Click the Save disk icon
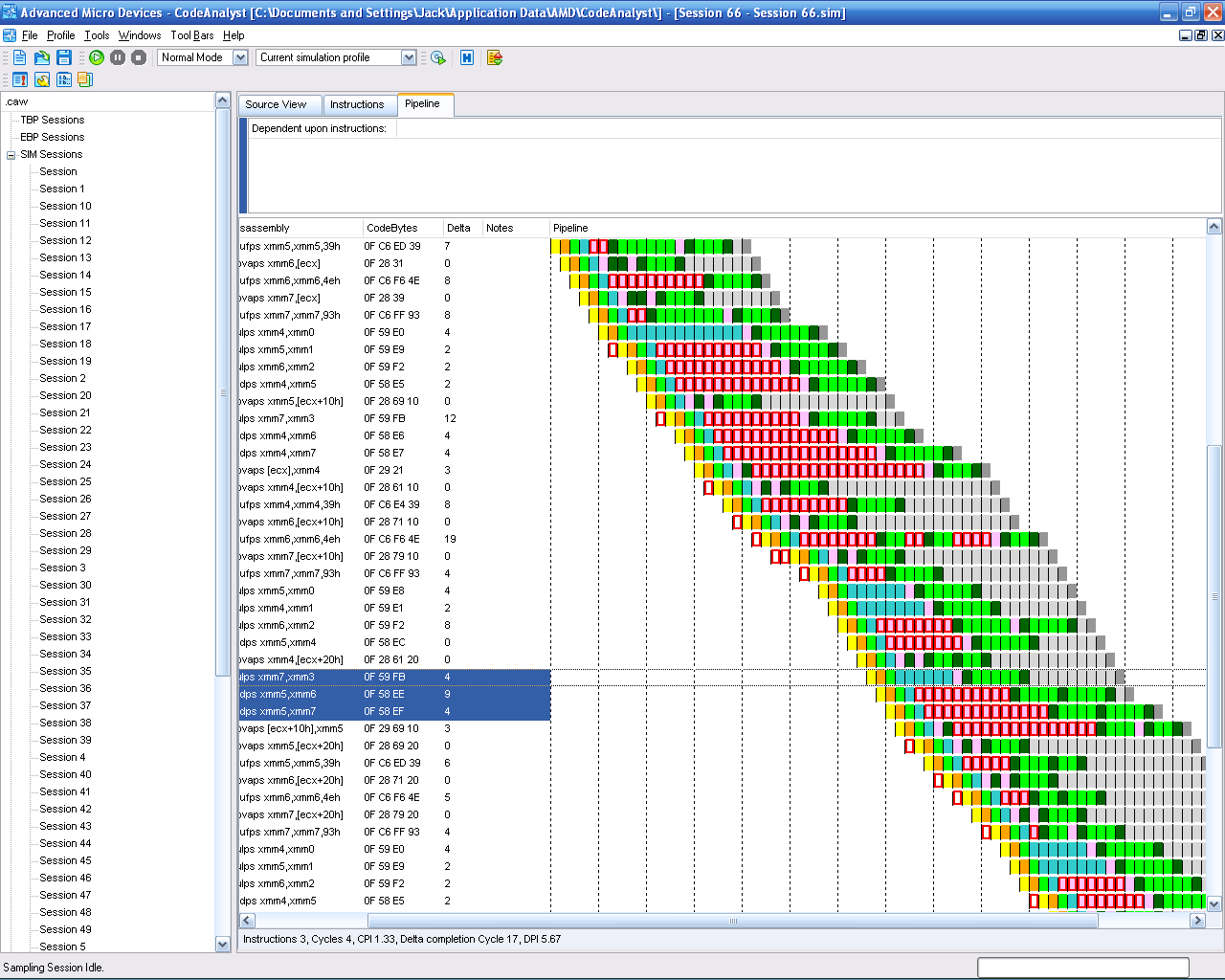 [x=64, y=57]
